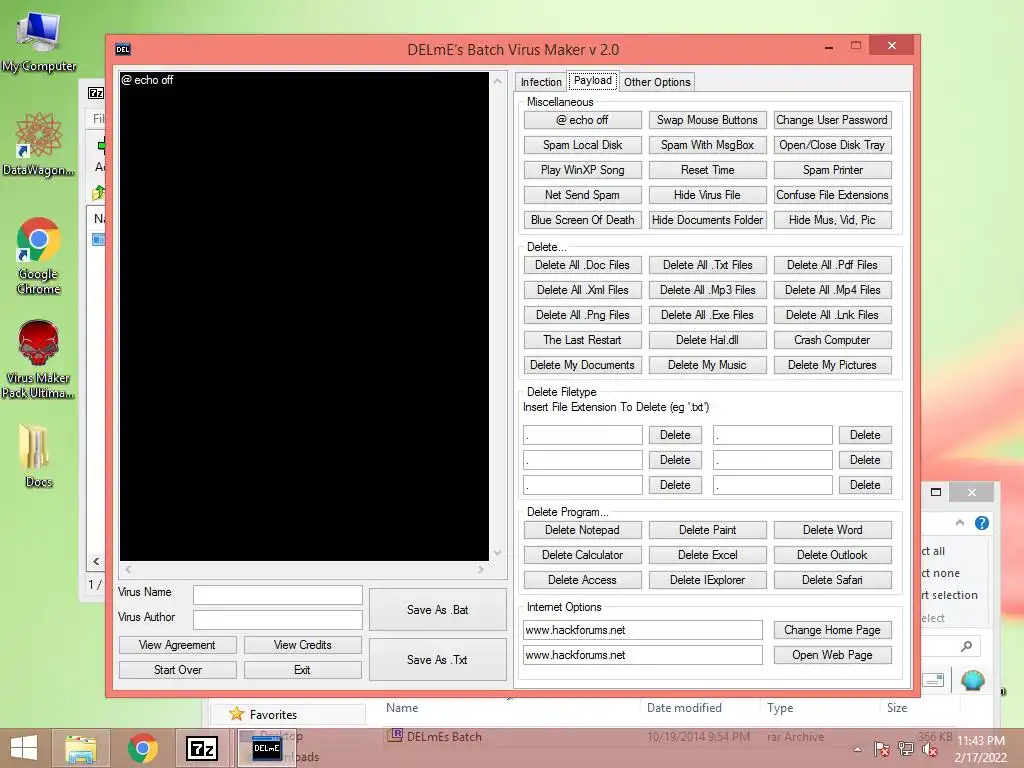Focus the Virus Name input field
This screenshot has width=1024, height=768.
point(278,594)
